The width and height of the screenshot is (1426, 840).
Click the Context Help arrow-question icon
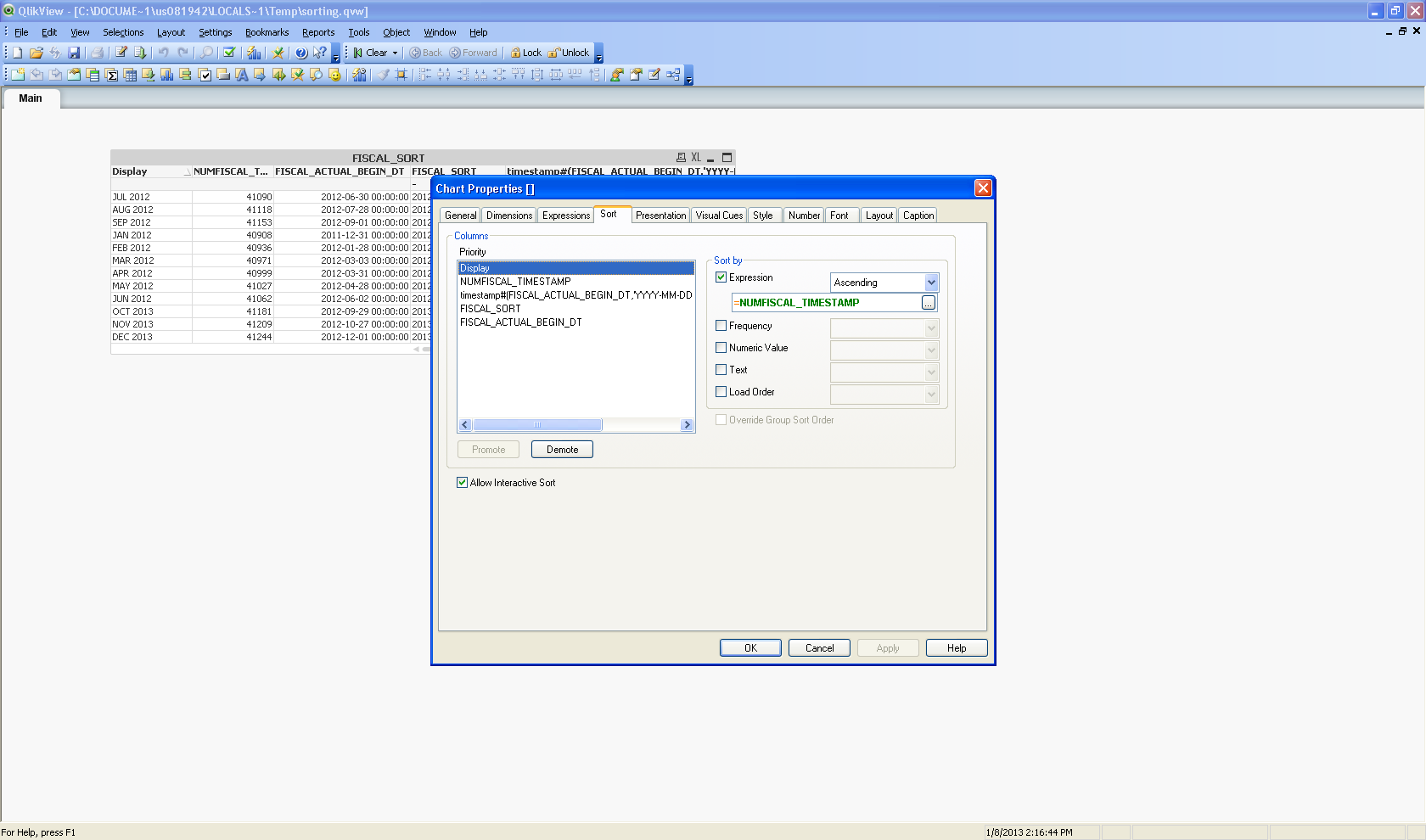[320, 53]
